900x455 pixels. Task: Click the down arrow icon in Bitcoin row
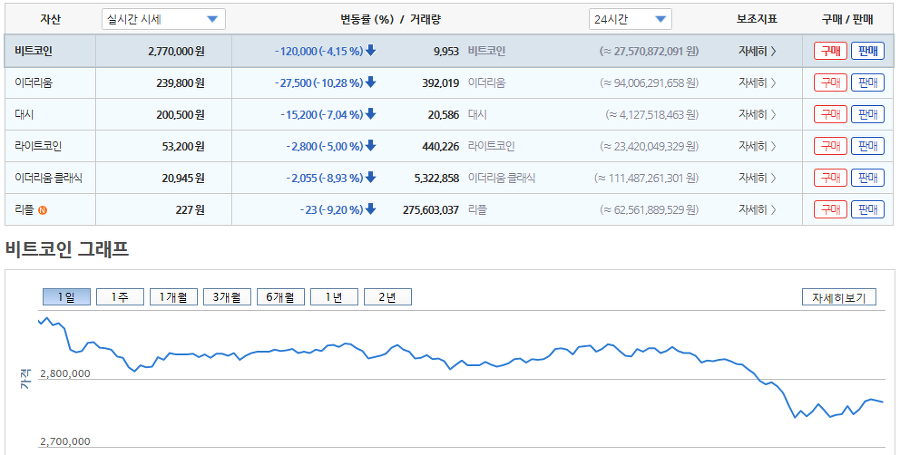(371, 51)
